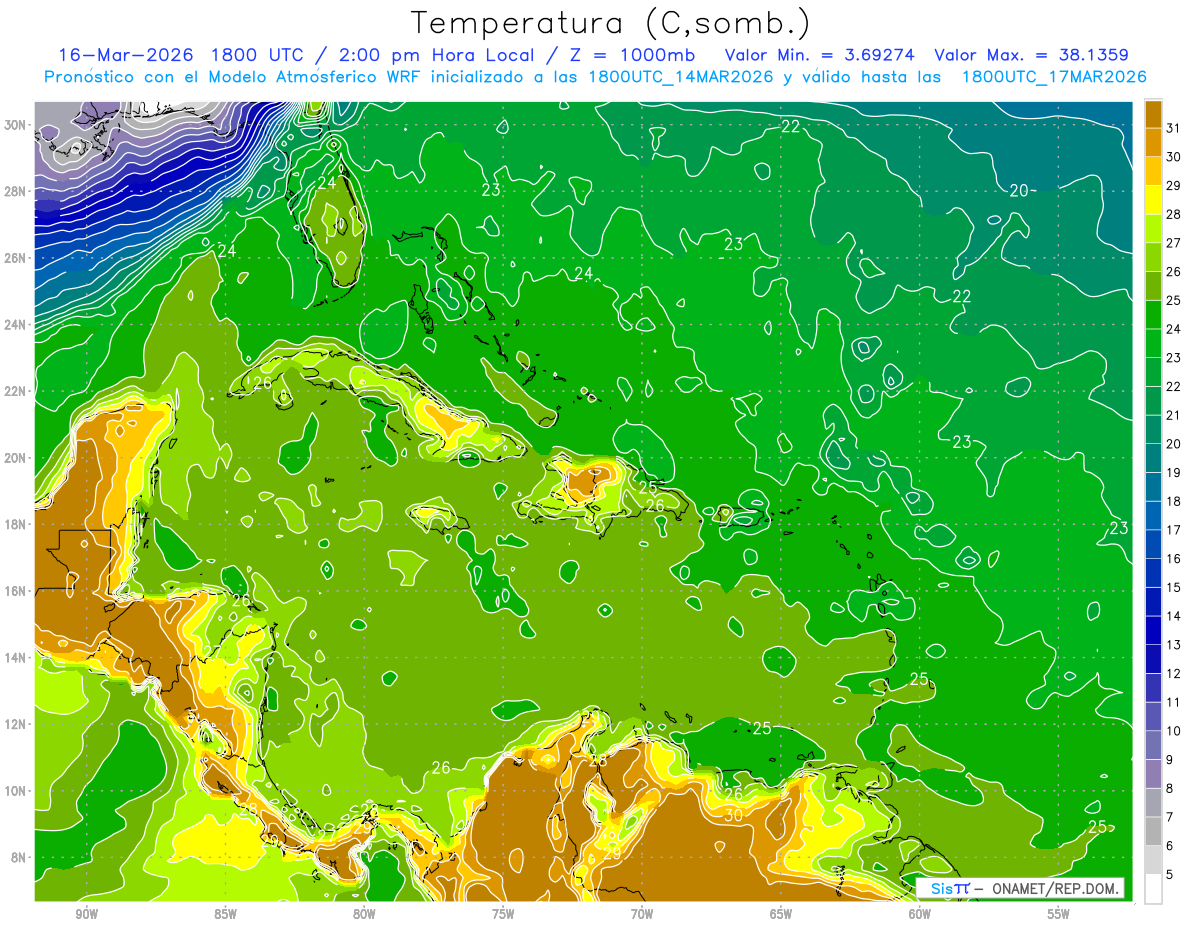The width and height of the screenshot is (1200, 927).
Task: Click the '20' contour label on the map
Action: tap(1018, 191)
